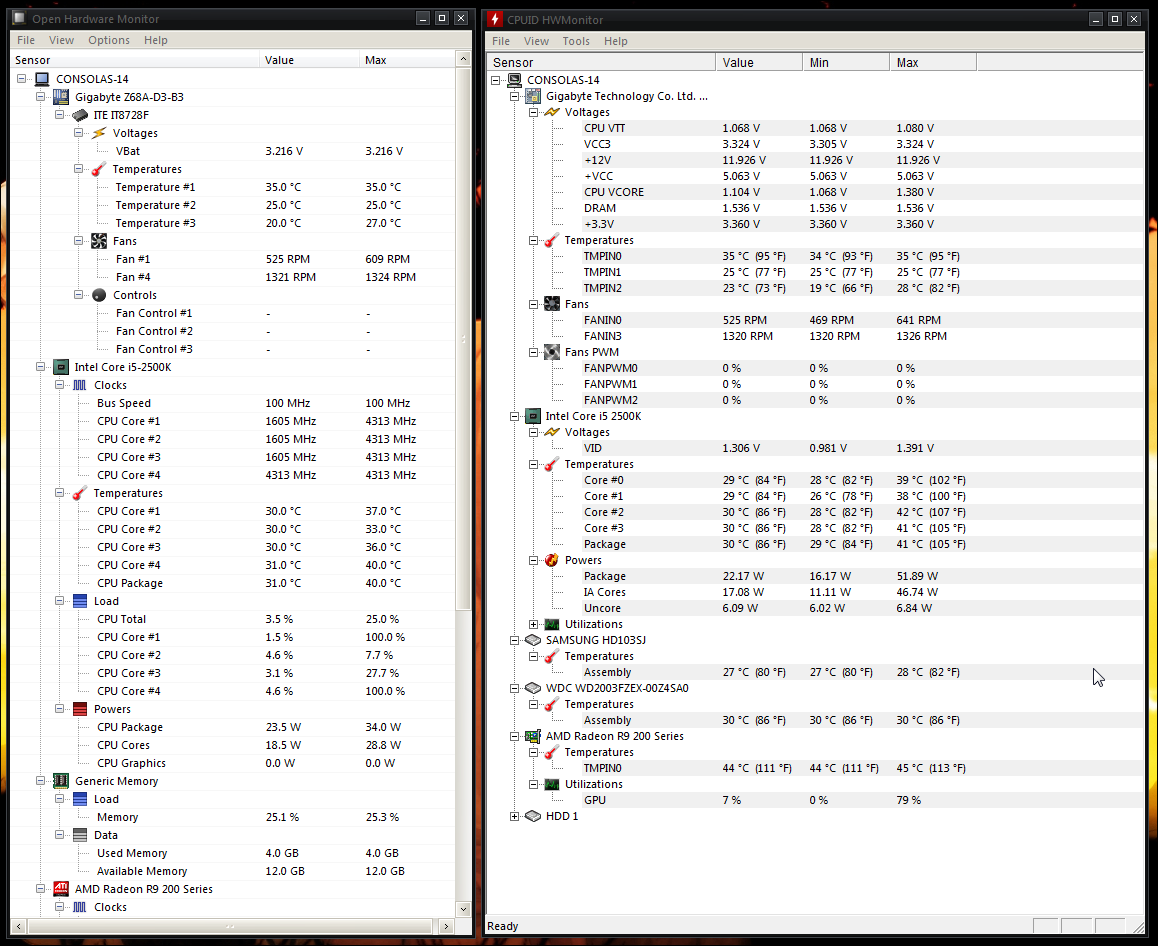Screen dimensions: 1158x946
Task: Click the Sensor column header in Open Hardware Monitor
Action: point(135,60)
